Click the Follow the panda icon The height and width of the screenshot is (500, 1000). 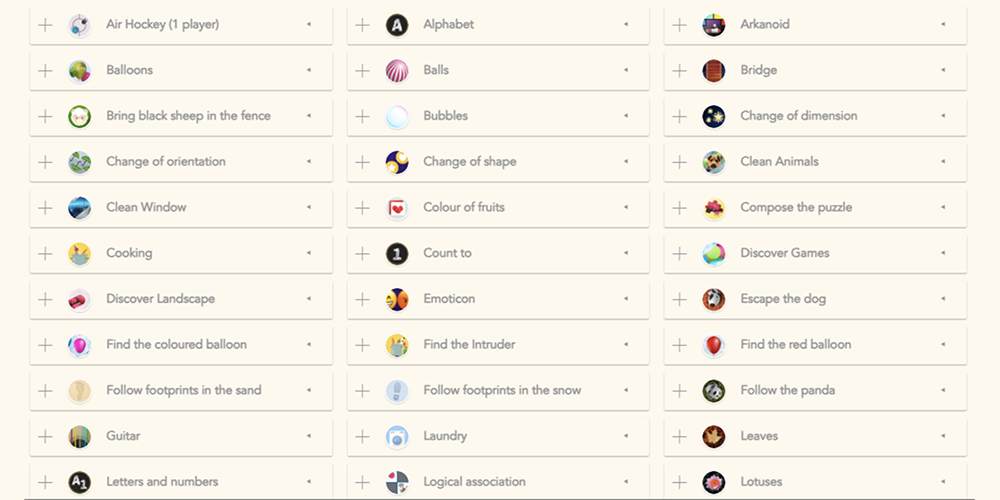point(714,391)
